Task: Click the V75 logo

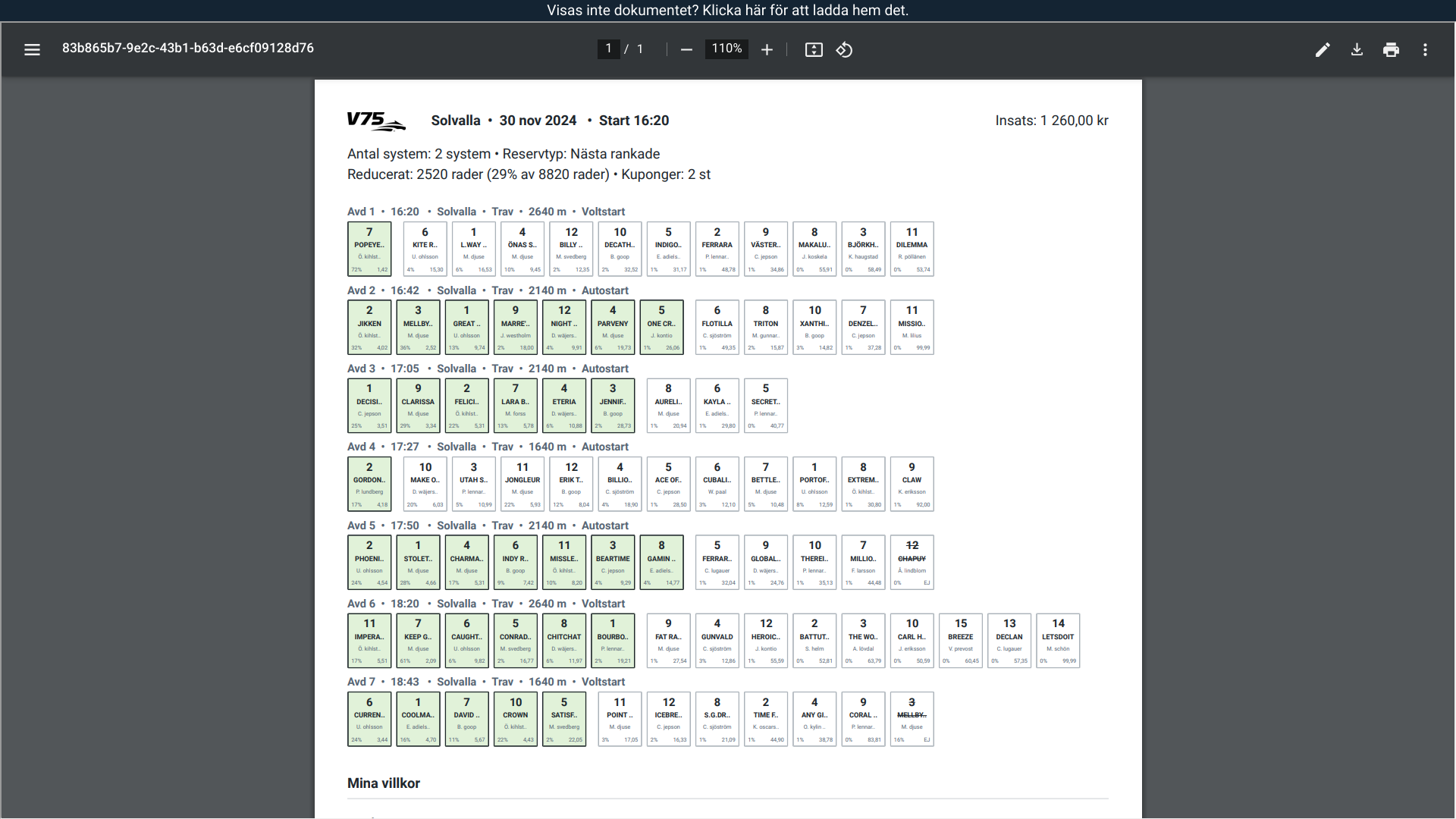Action: pos(375,121)
